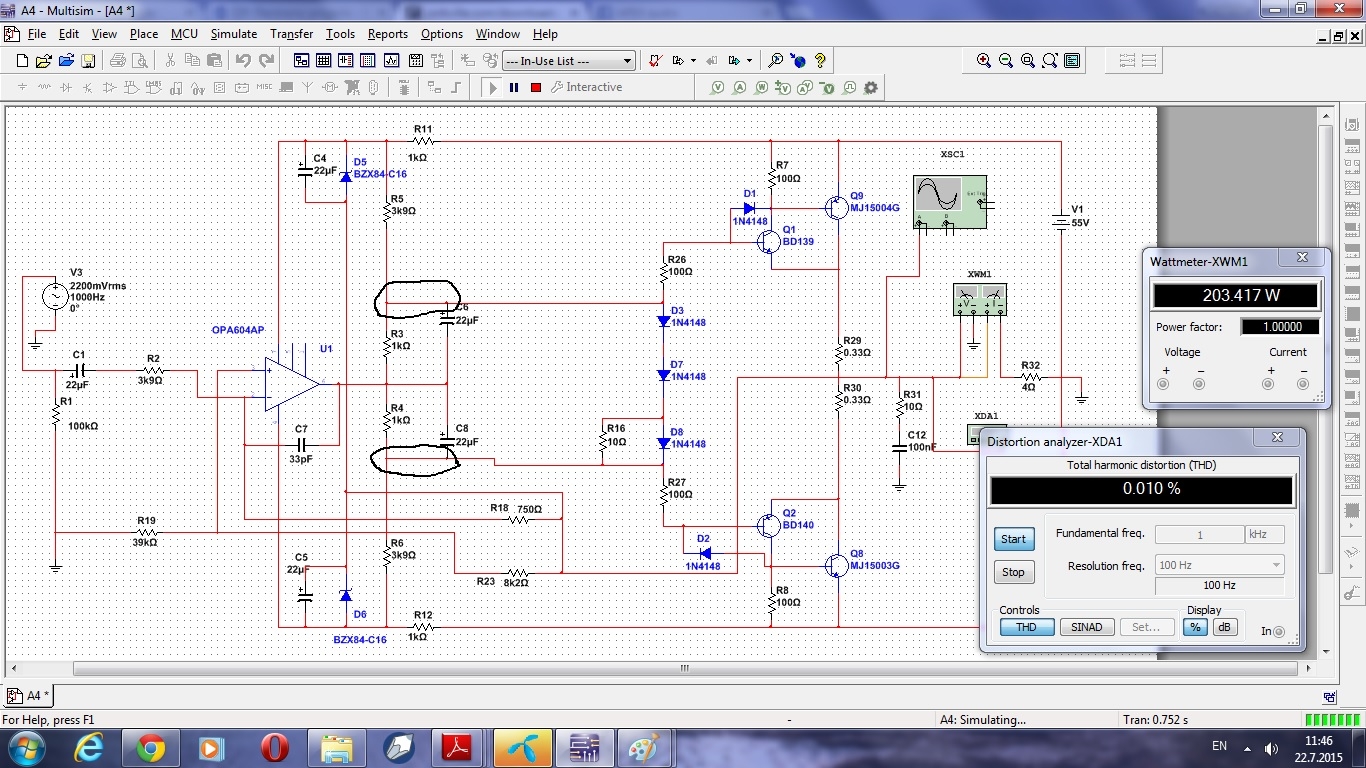Run Electrical Rules Check icon
The width and height of the screenshot is (1366, 768).
point(655,61)
